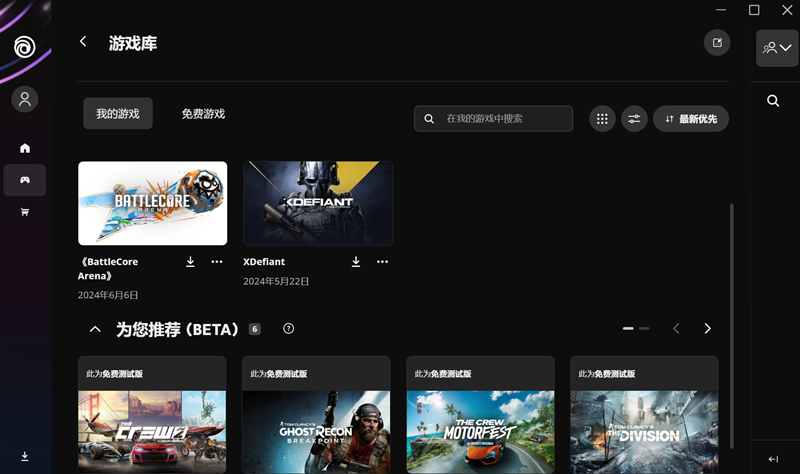Open the filter sliders icon

coord(634,119)
